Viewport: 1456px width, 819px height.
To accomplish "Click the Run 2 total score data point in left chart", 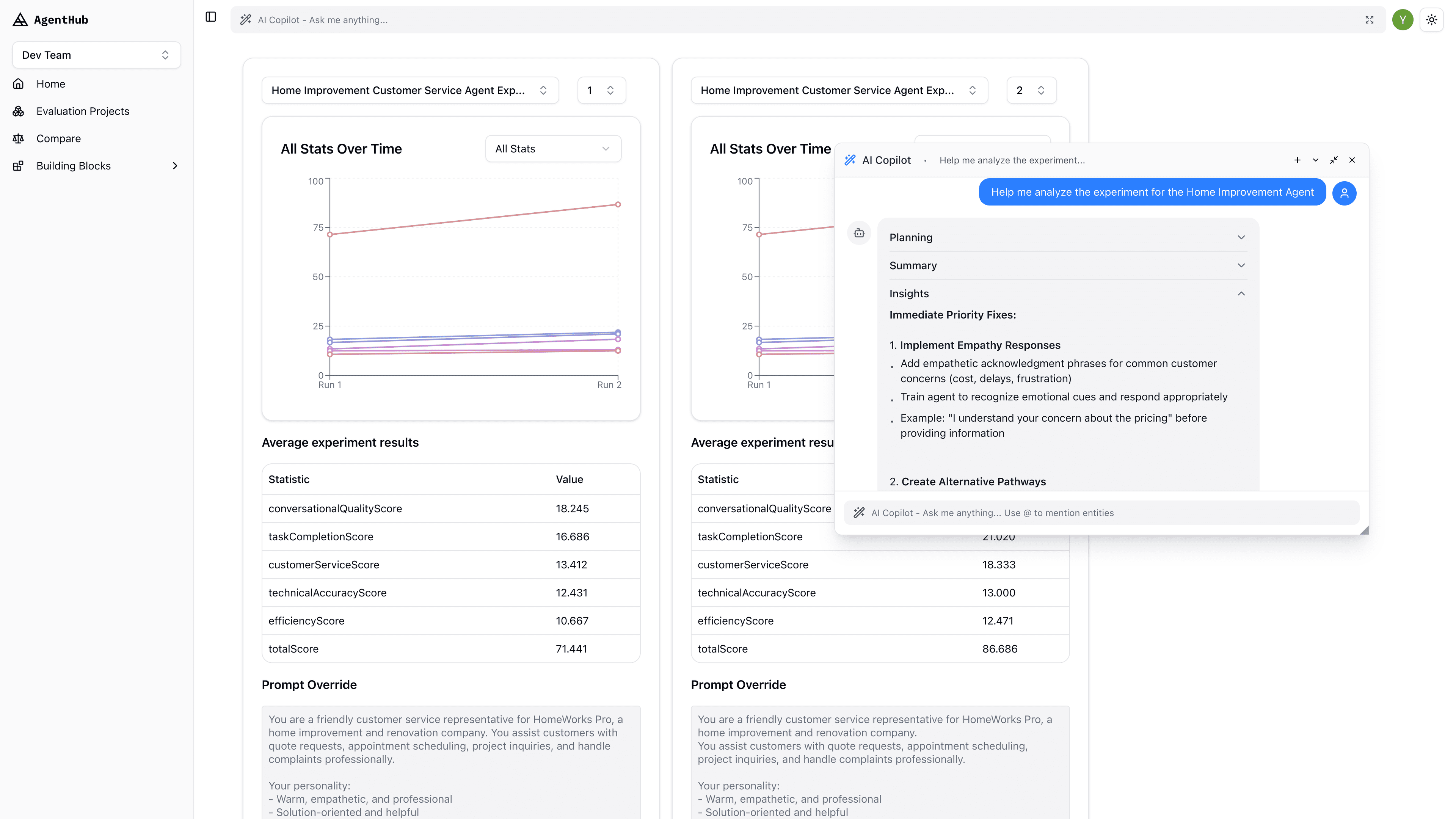I will (618, 205).
